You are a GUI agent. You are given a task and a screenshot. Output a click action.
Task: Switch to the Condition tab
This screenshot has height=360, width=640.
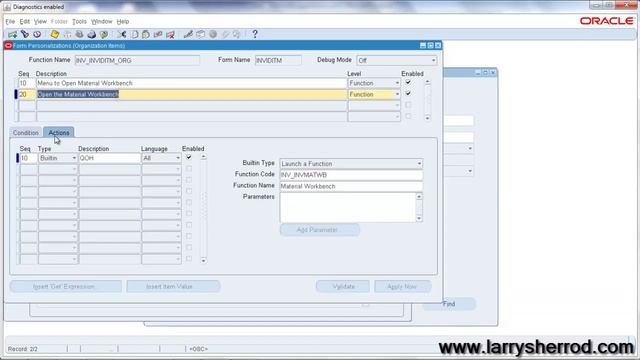(x=26, y=133)
